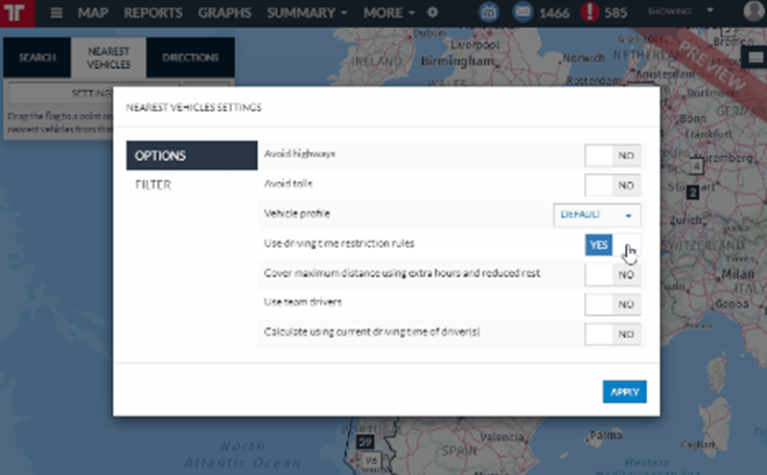Toggle Avoid tolls switch
The image size is (767, 475).
(x=612, y=185)
